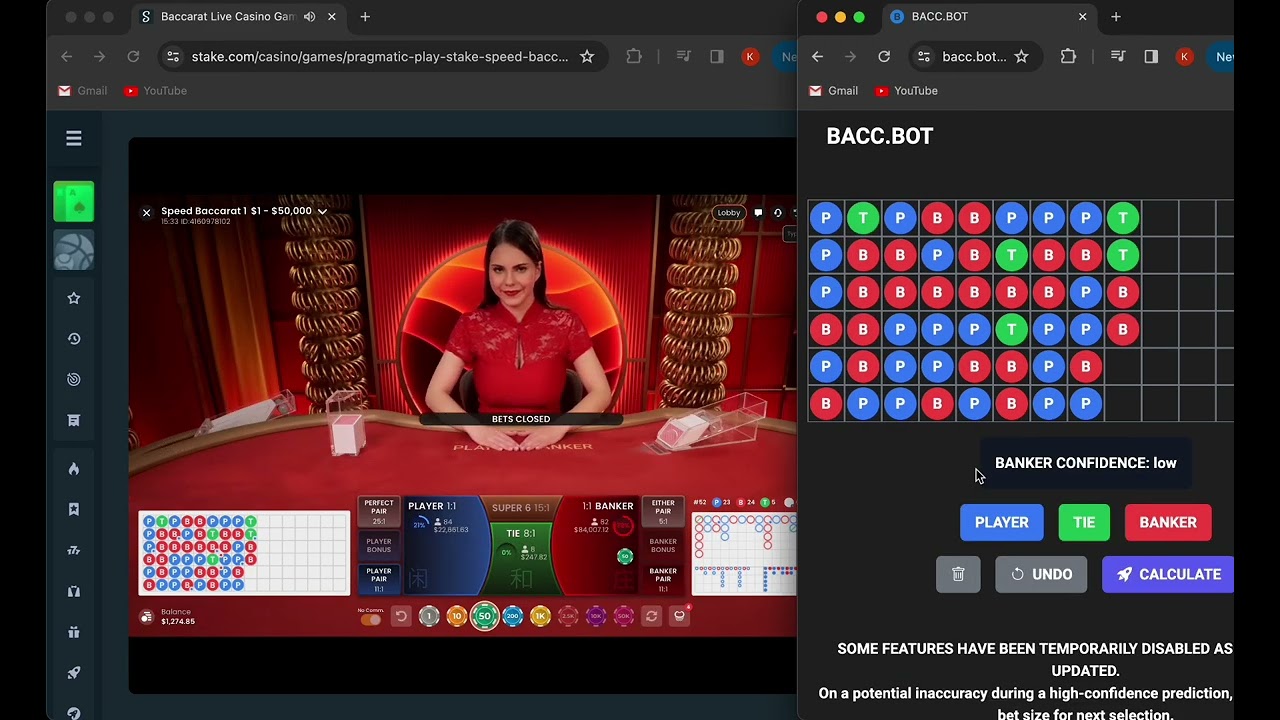Open the bookmark-star icon in Stake sidebar

coord(74,510)
